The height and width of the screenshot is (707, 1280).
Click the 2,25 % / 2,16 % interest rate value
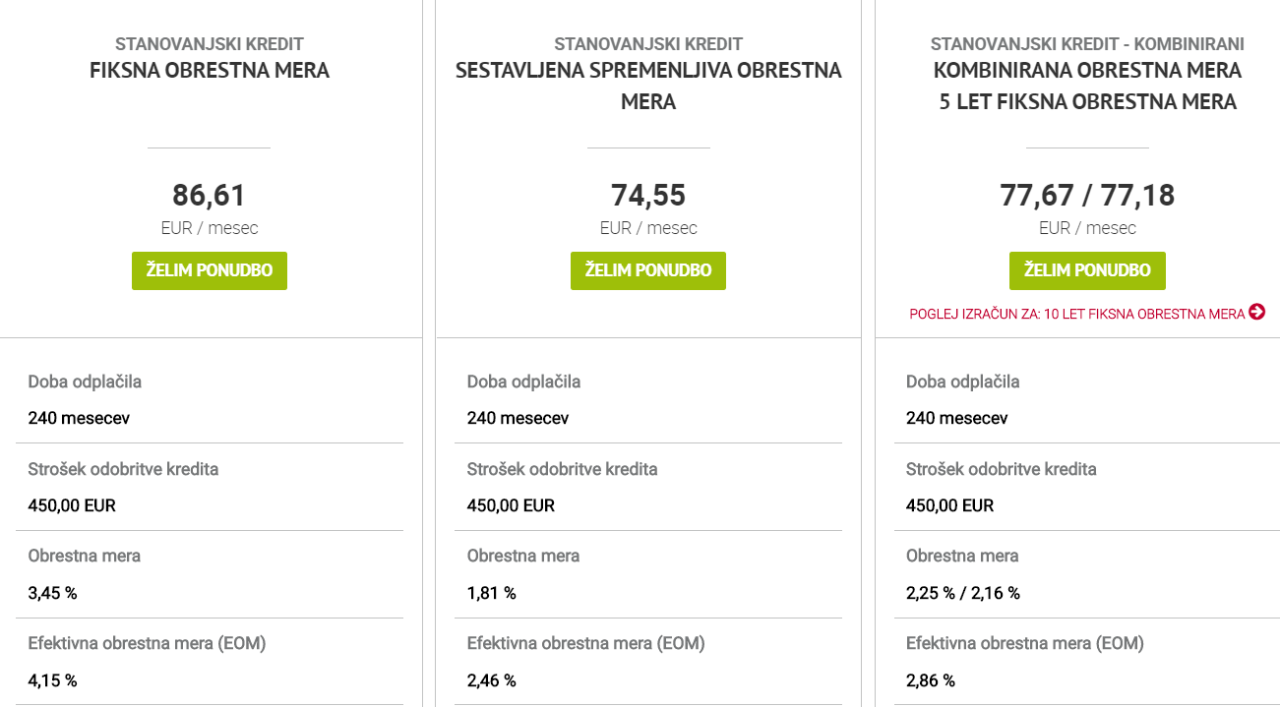[963, 593]
